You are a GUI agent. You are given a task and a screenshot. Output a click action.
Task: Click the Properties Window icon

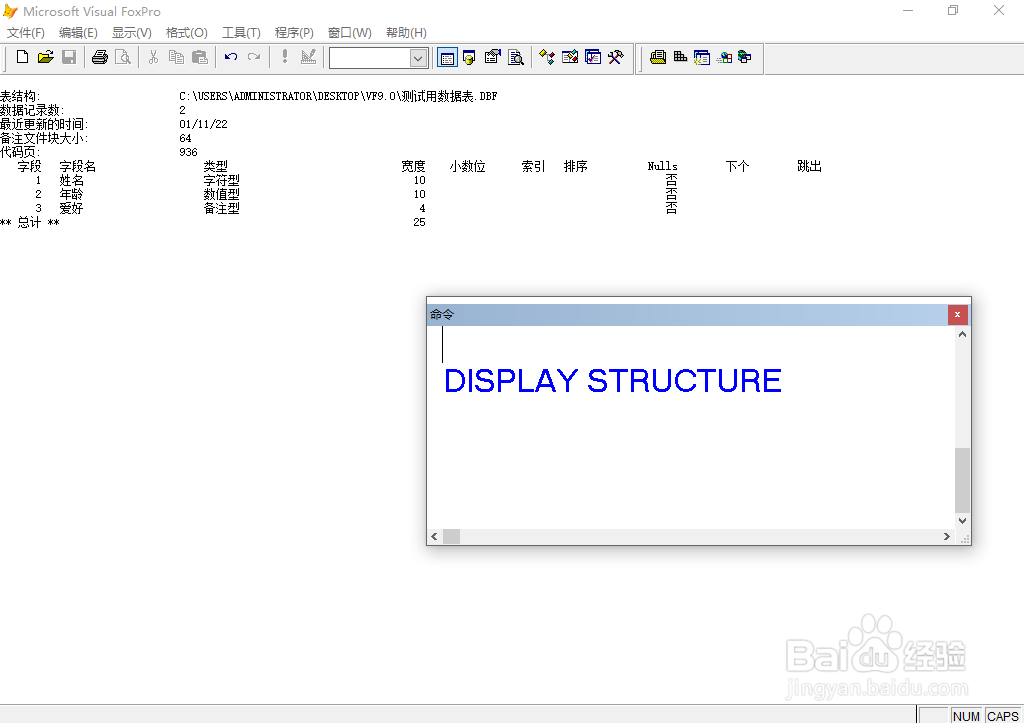tap(492, 57)
